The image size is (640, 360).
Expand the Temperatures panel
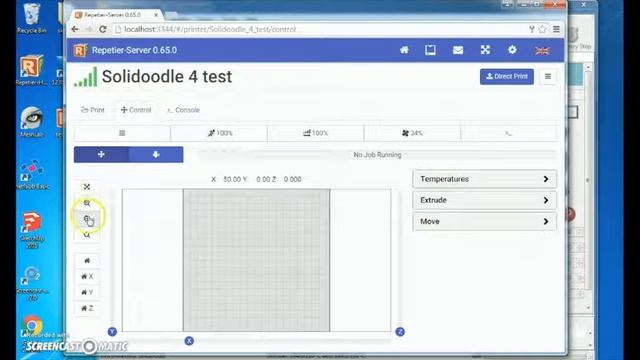(x=484, y=179)
